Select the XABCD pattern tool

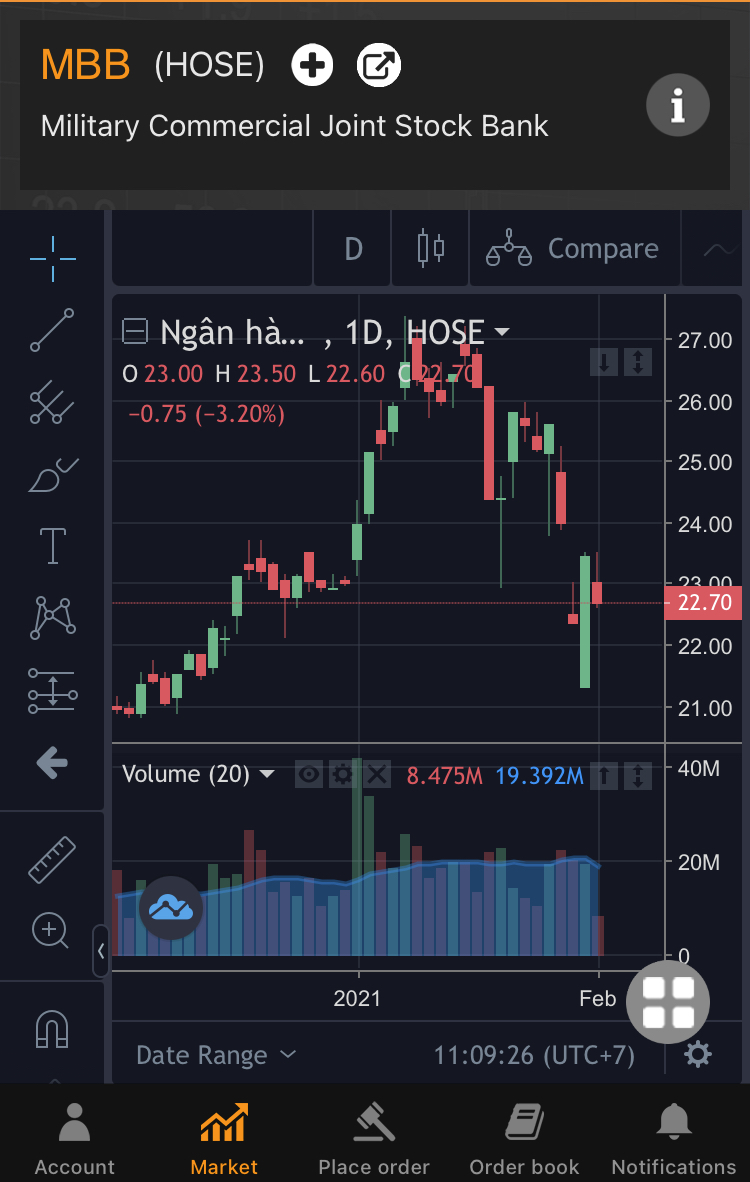[53, 617]
